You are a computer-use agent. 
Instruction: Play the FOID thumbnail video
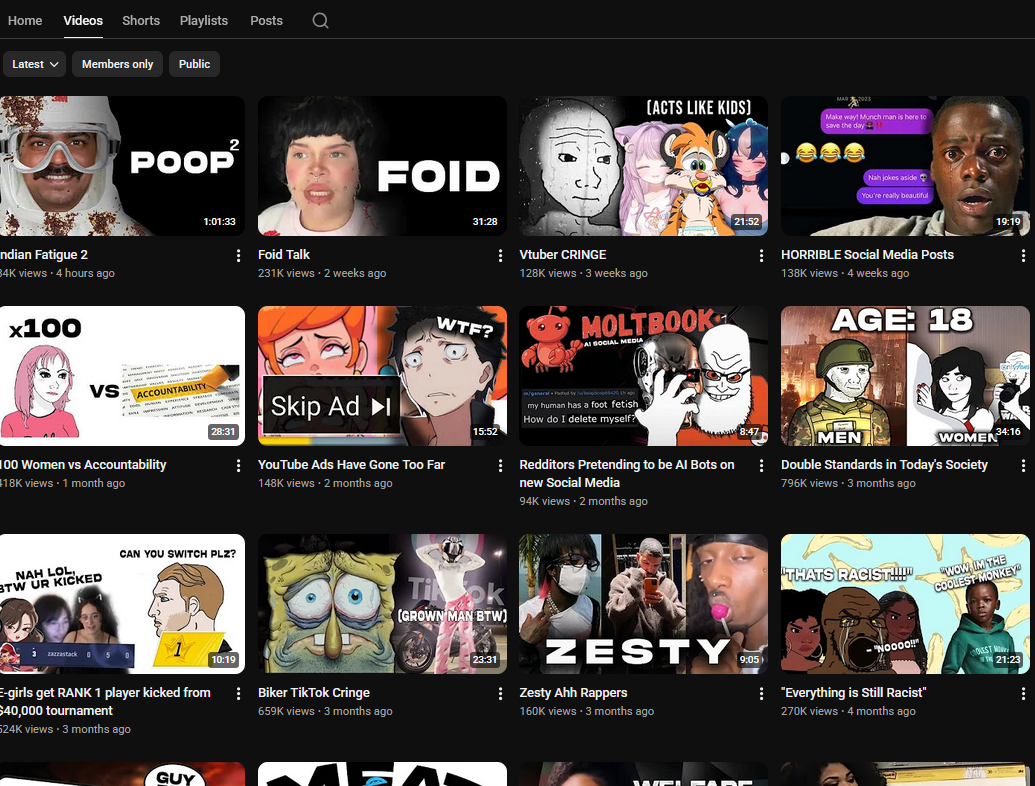382,166
